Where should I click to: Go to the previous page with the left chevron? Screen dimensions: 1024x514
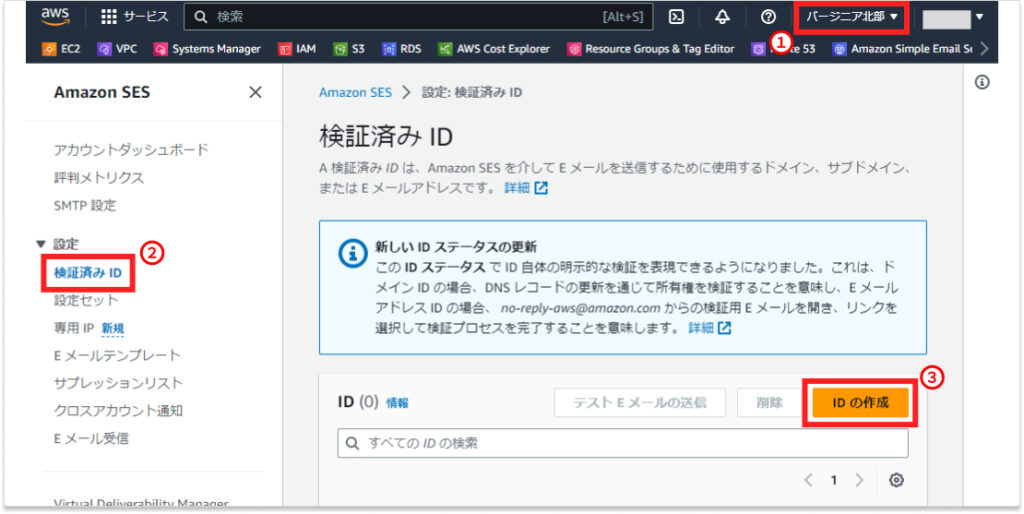808,481
